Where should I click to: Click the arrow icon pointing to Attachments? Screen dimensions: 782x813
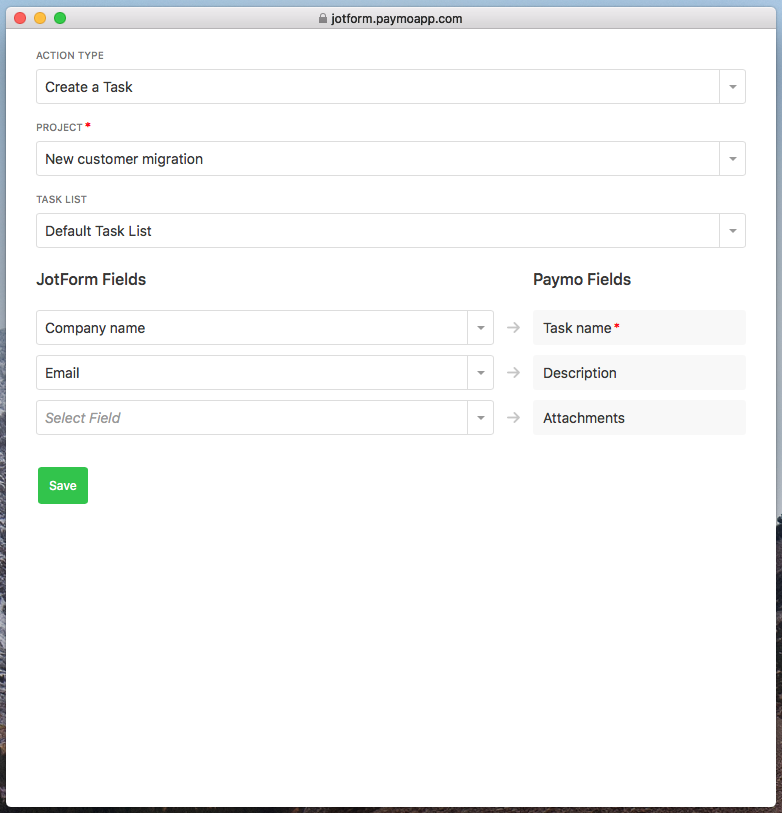pos(513,417)
